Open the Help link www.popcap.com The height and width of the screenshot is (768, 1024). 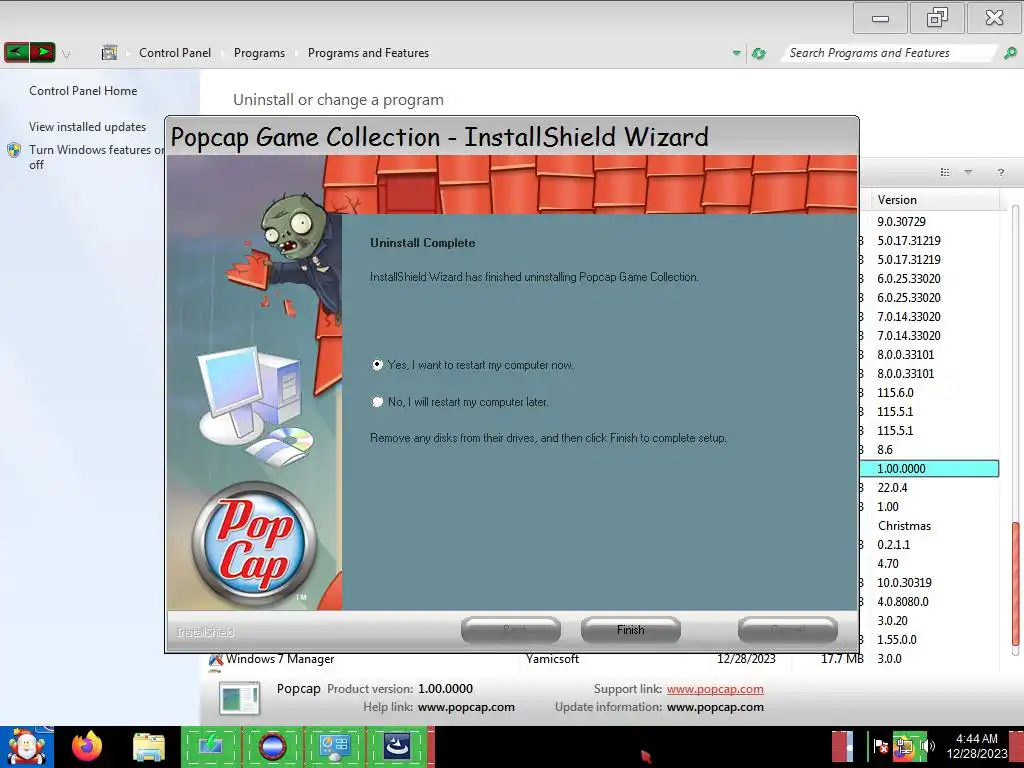tap(466, 707)
